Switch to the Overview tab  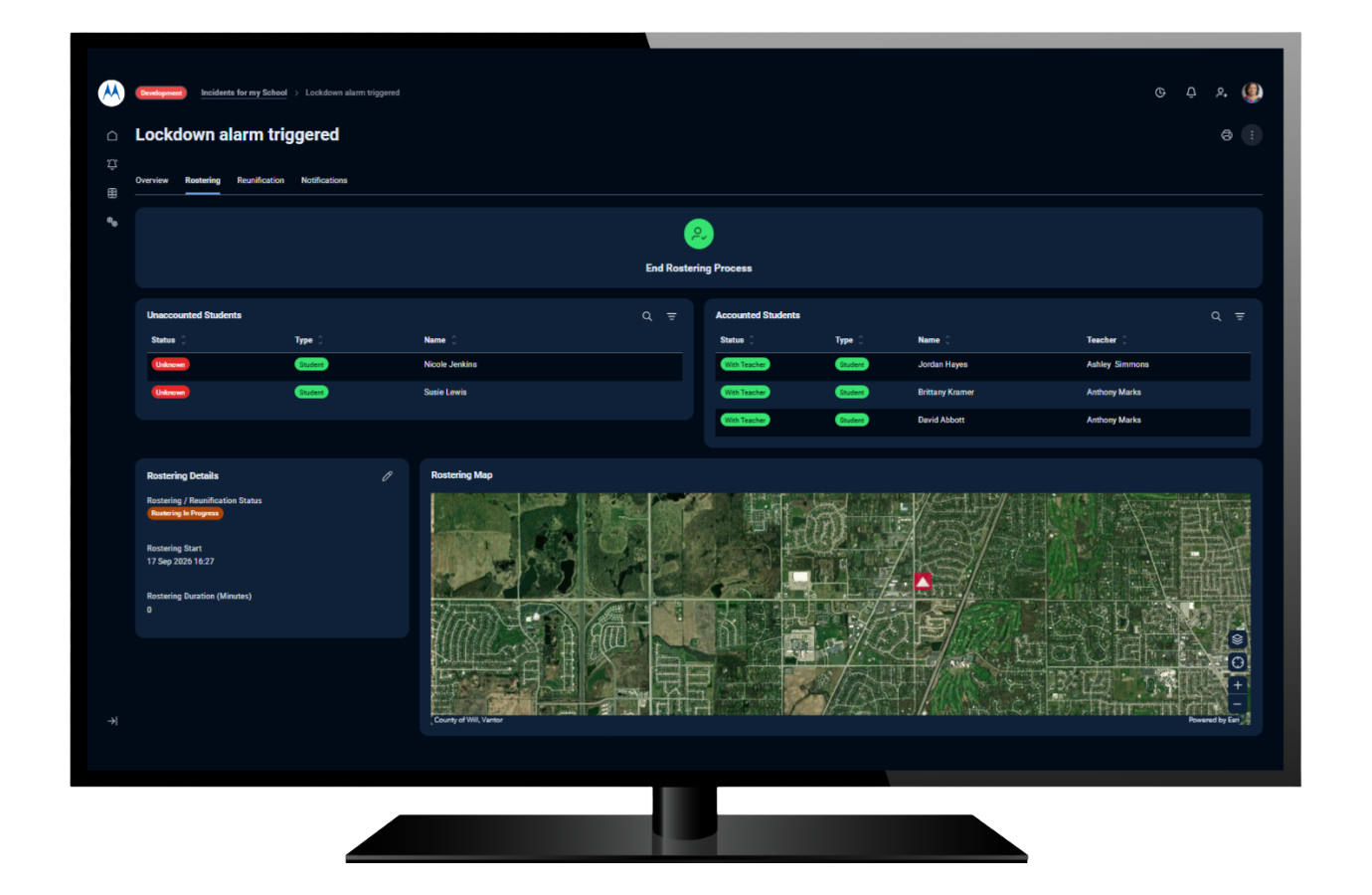pos(152,181)
